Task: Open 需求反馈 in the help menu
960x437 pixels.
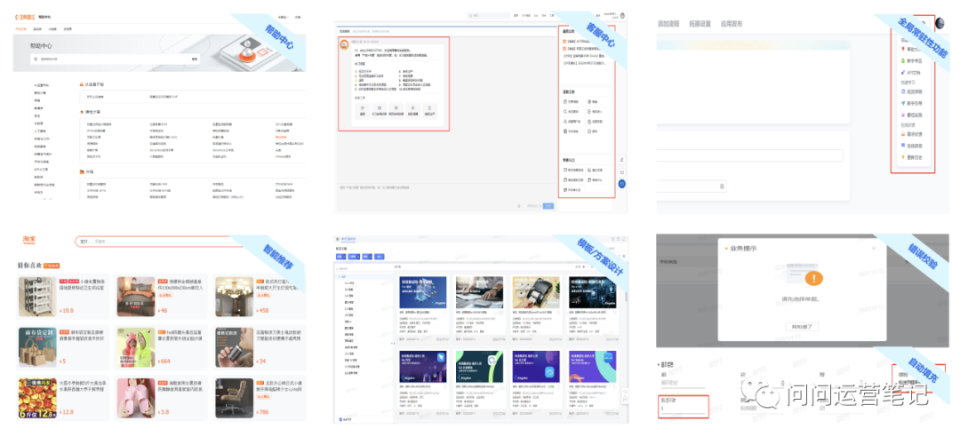Action: click(x=911, y=134)
